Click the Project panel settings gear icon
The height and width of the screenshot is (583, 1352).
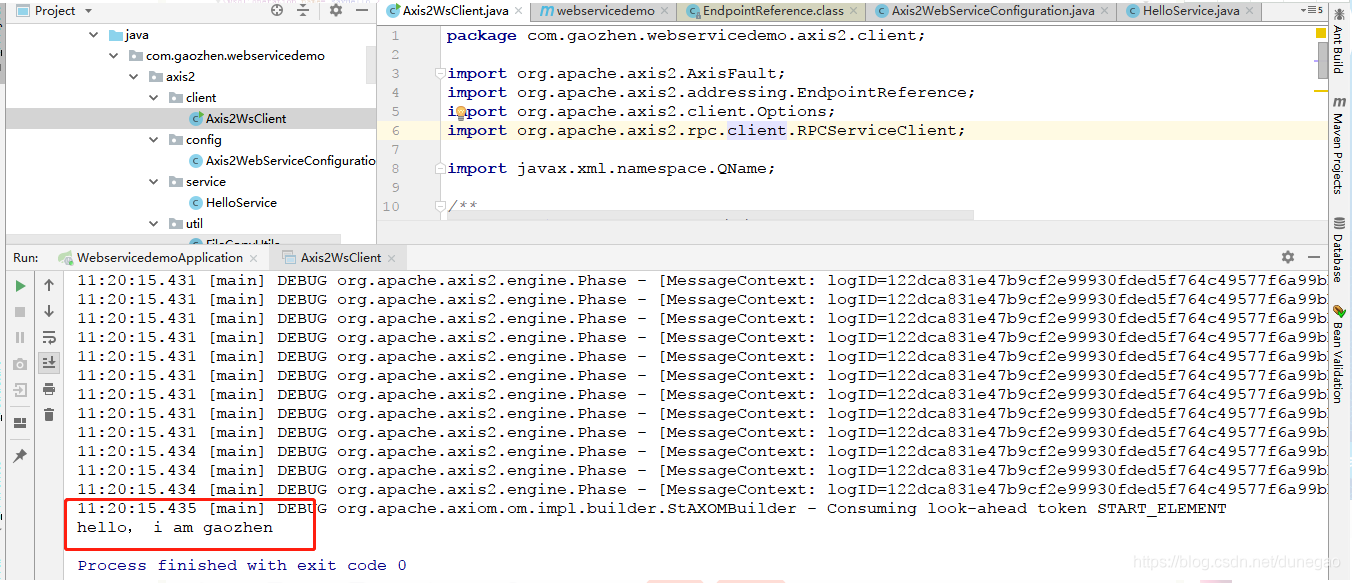[x=333, y=10]
